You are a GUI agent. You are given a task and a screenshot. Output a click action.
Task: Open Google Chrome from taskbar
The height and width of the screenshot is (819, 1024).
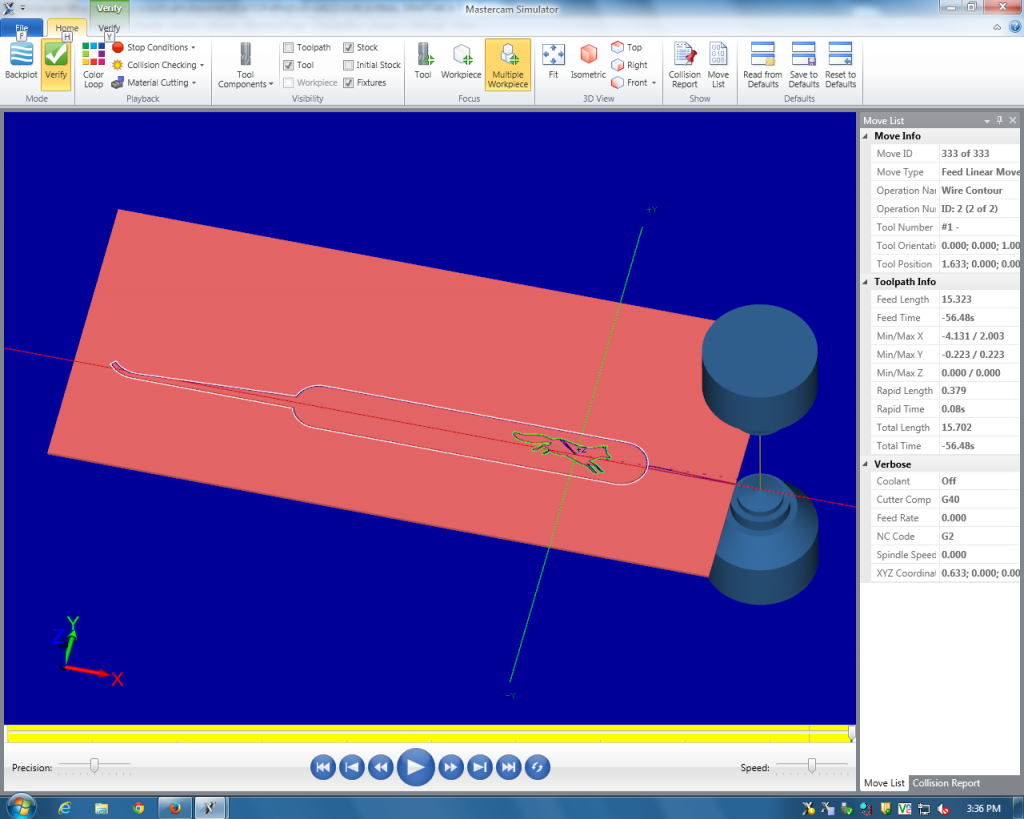pos(138,808)
